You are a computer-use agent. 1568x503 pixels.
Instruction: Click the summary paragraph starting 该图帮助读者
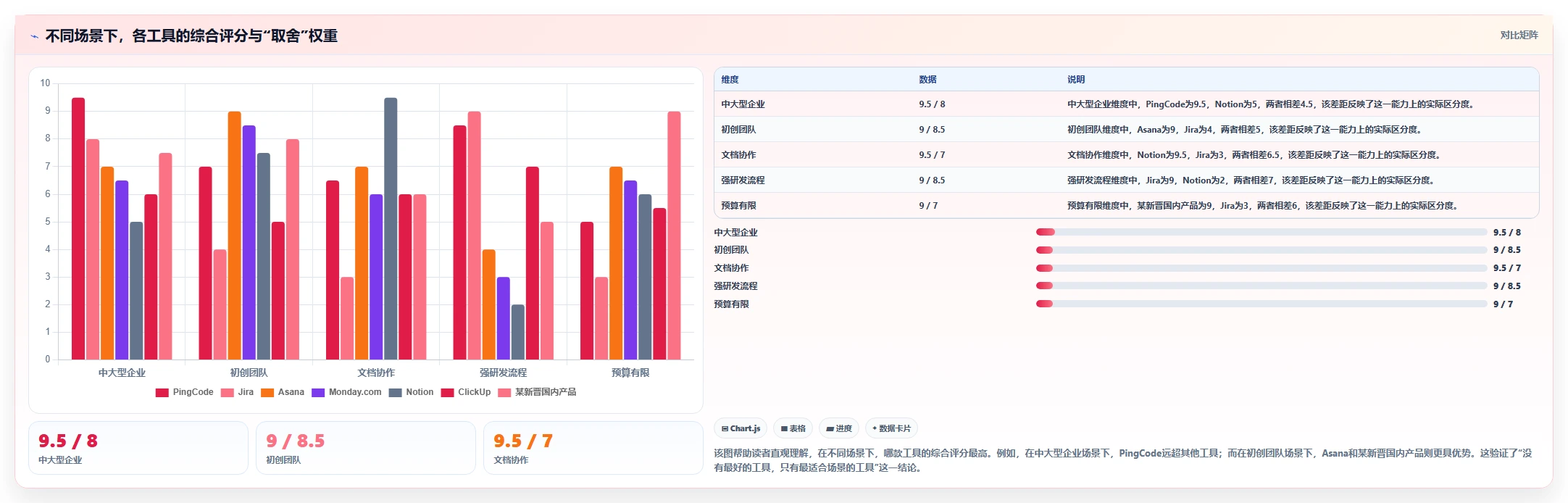[1123, 460]
